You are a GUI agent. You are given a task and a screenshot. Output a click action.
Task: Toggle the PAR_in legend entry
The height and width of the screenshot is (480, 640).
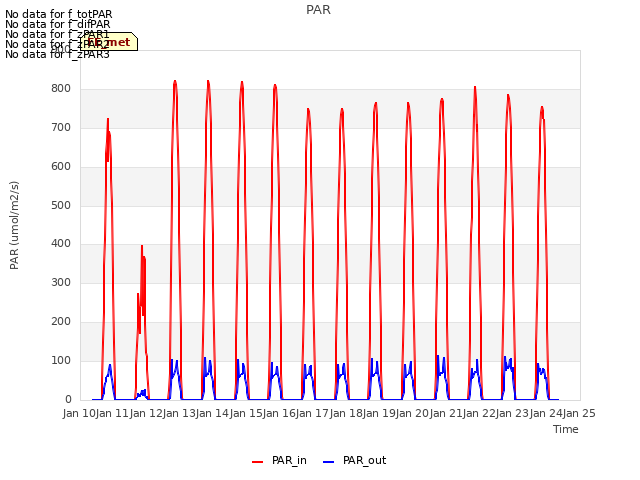click(279, 461)
